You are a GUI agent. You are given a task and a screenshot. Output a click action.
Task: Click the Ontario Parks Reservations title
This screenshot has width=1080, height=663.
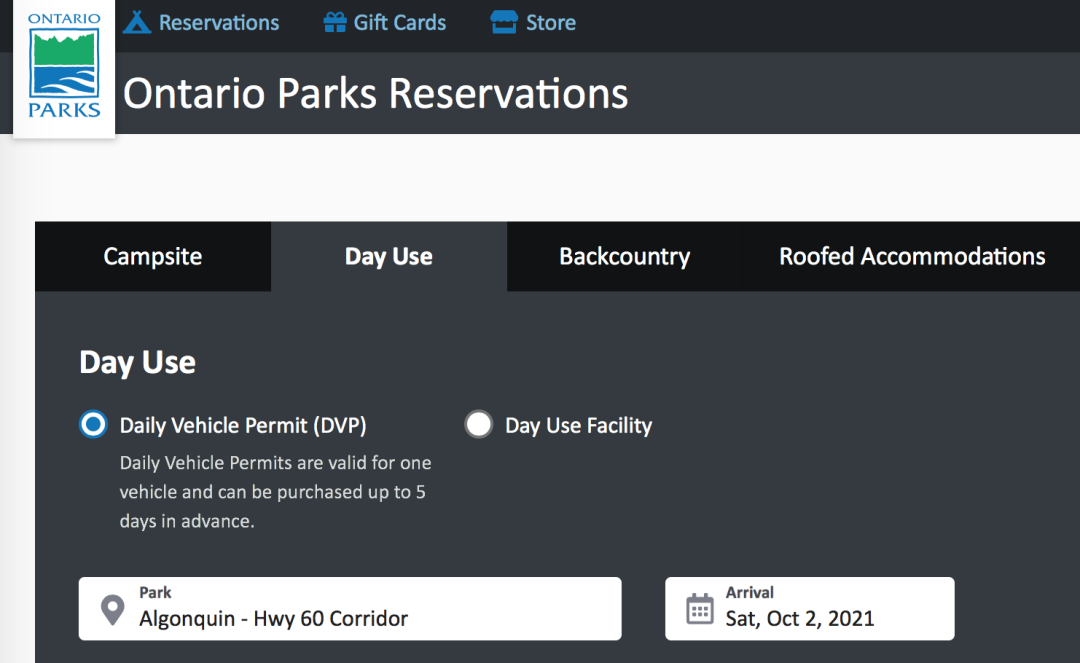click(375, 93)
